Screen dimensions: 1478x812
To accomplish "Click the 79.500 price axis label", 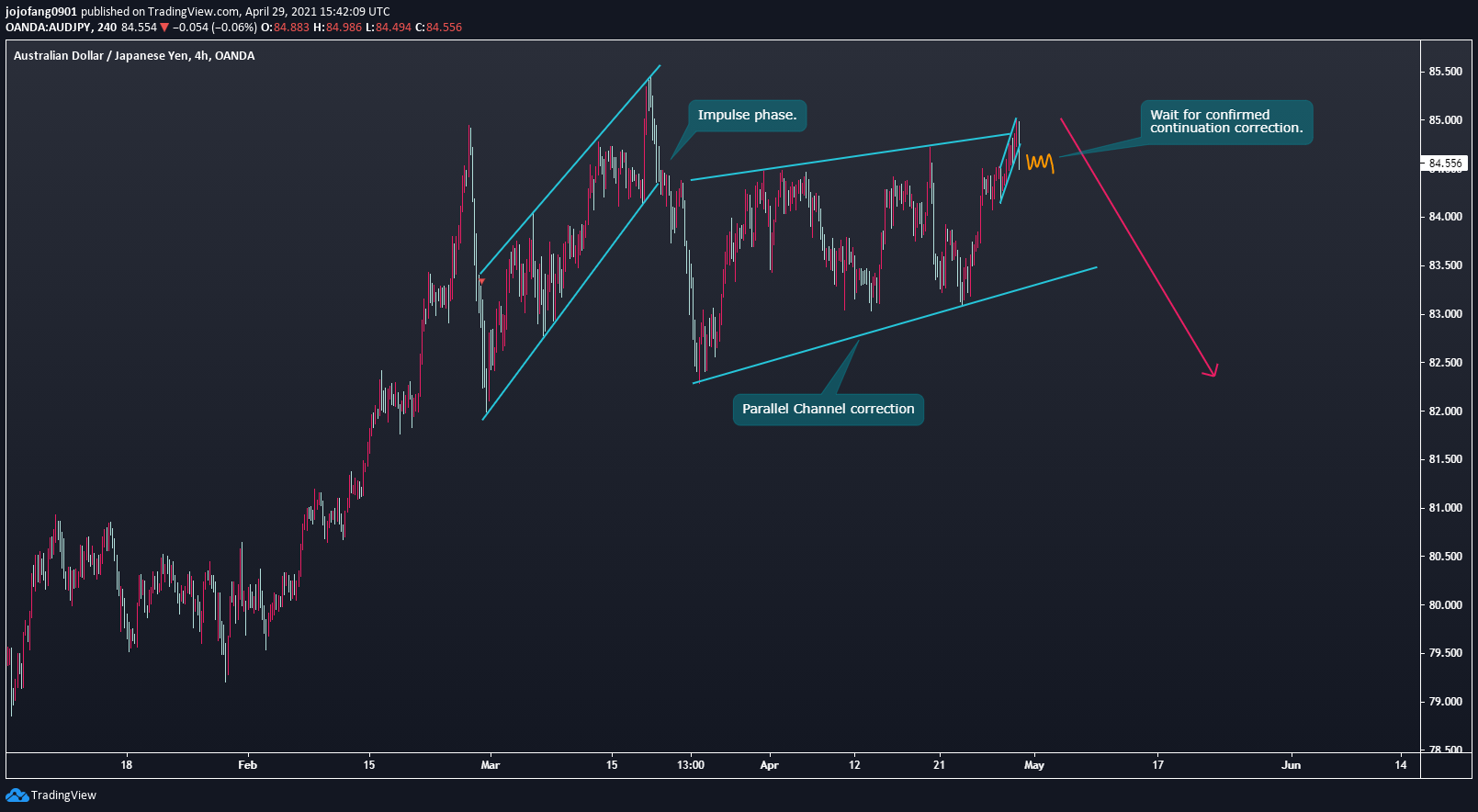I will pos(1445,653).
